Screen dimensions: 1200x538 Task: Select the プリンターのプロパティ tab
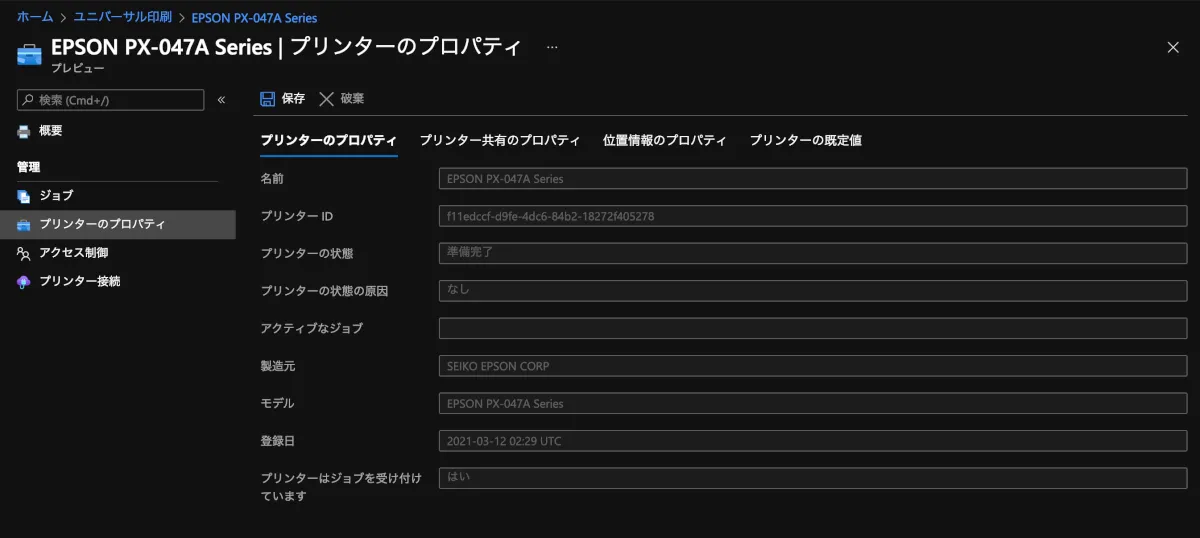point(329,141)
